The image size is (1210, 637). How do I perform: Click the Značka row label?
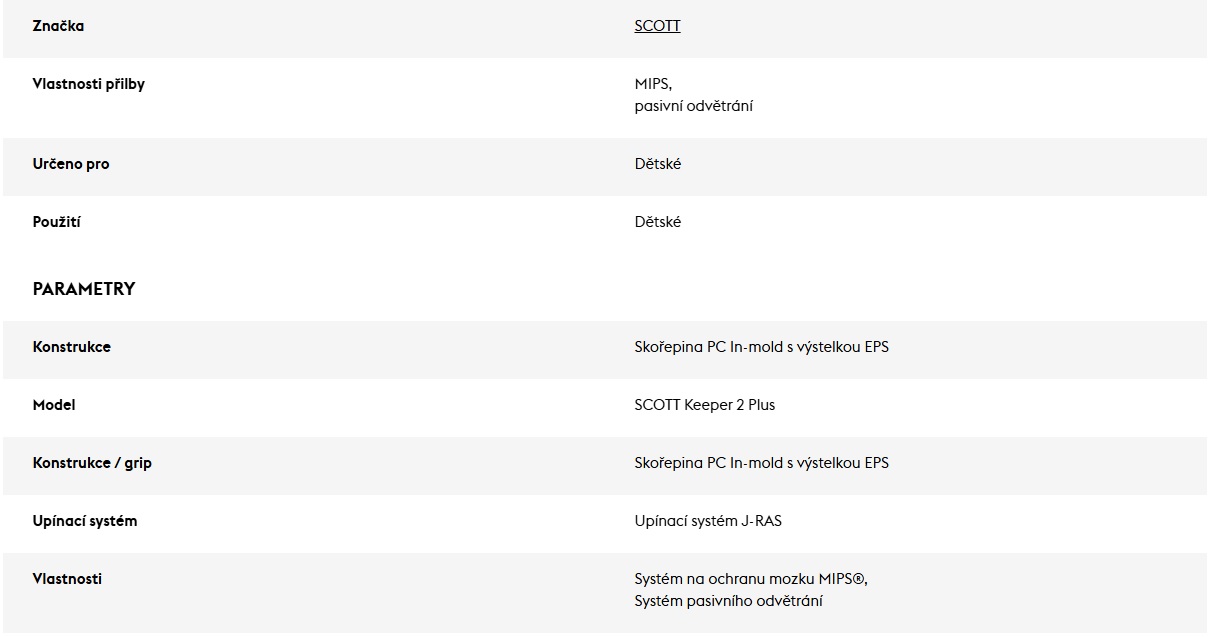tap(58, 26)
